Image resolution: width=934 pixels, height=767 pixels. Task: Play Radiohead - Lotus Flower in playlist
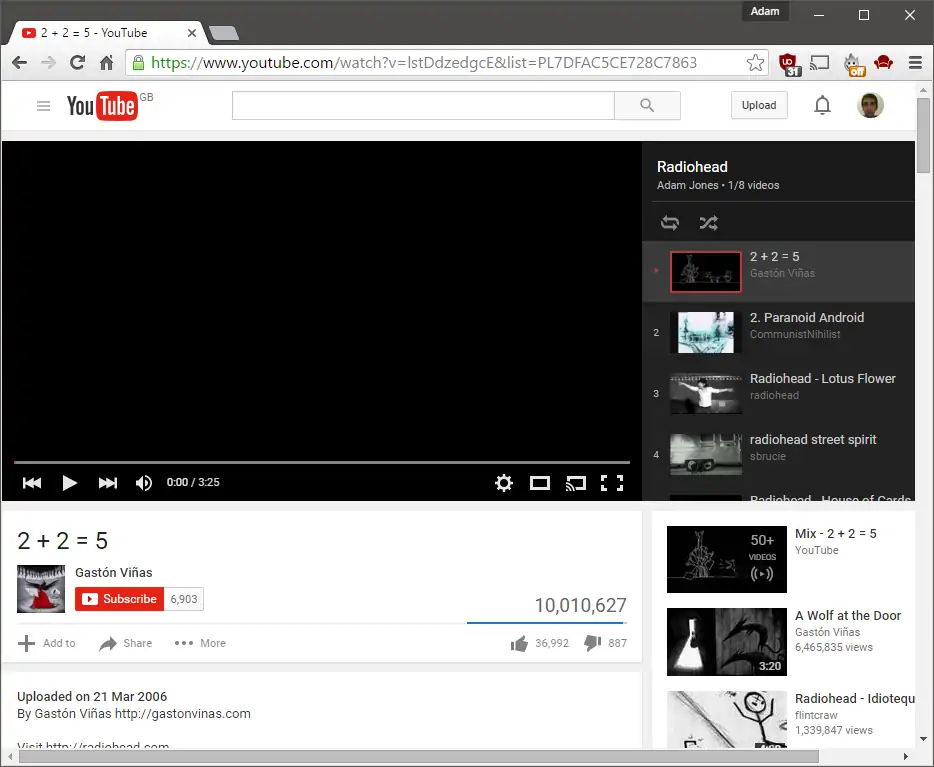point(779,393)
